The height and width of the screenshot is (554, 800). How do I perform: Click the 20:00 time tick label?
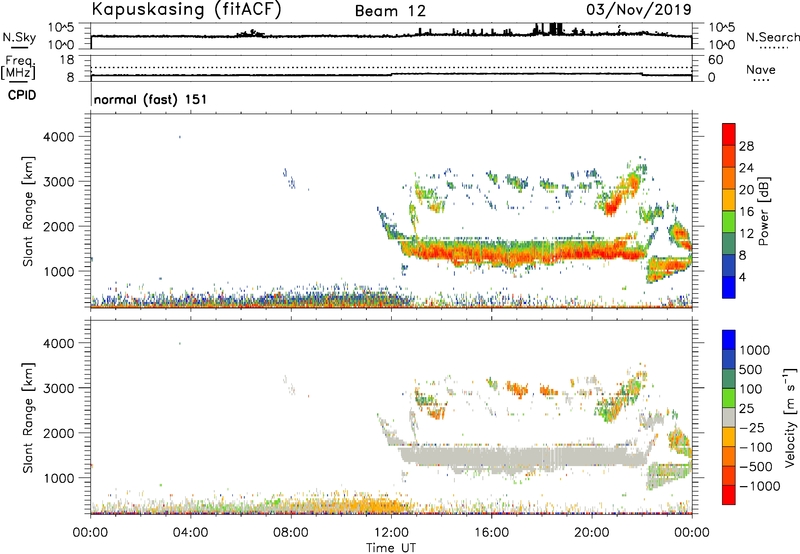[x=591, y=533]
